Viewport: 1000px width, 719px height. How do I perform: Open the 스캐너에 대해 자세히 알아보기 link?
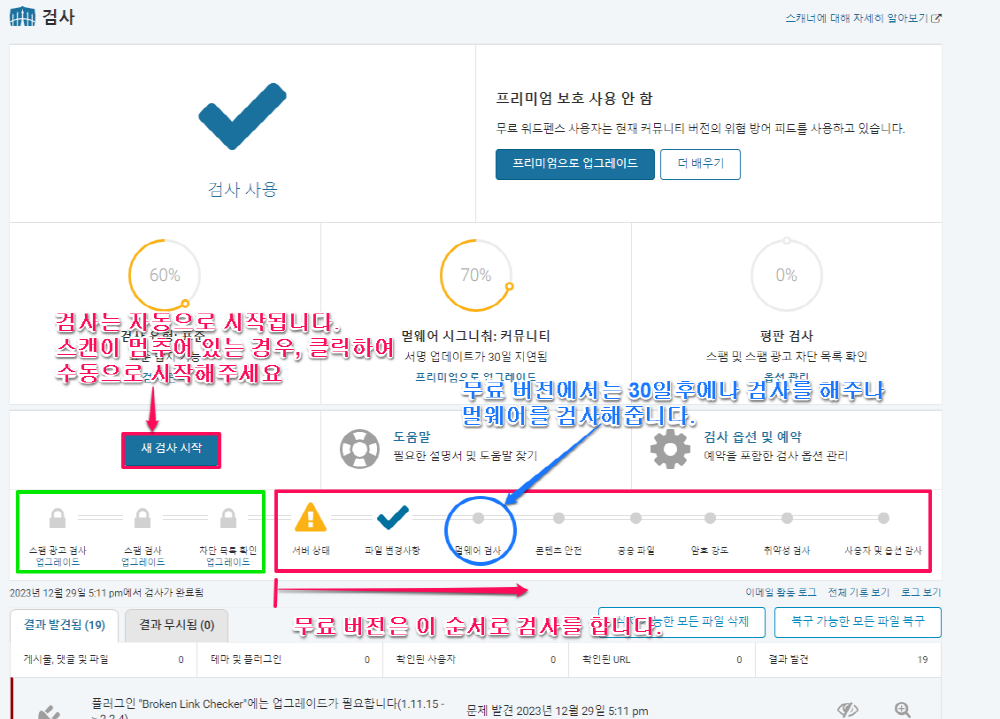coord(863,19)
